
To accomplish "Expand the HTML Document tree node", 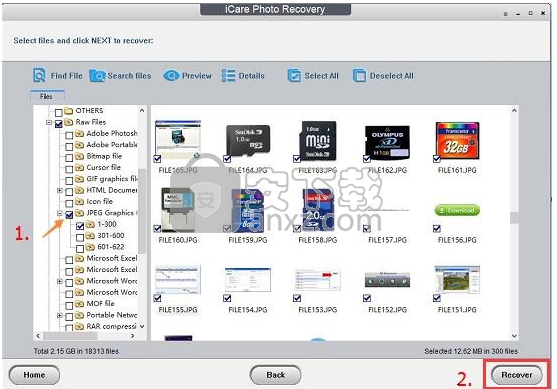I will tap(60, 191).
